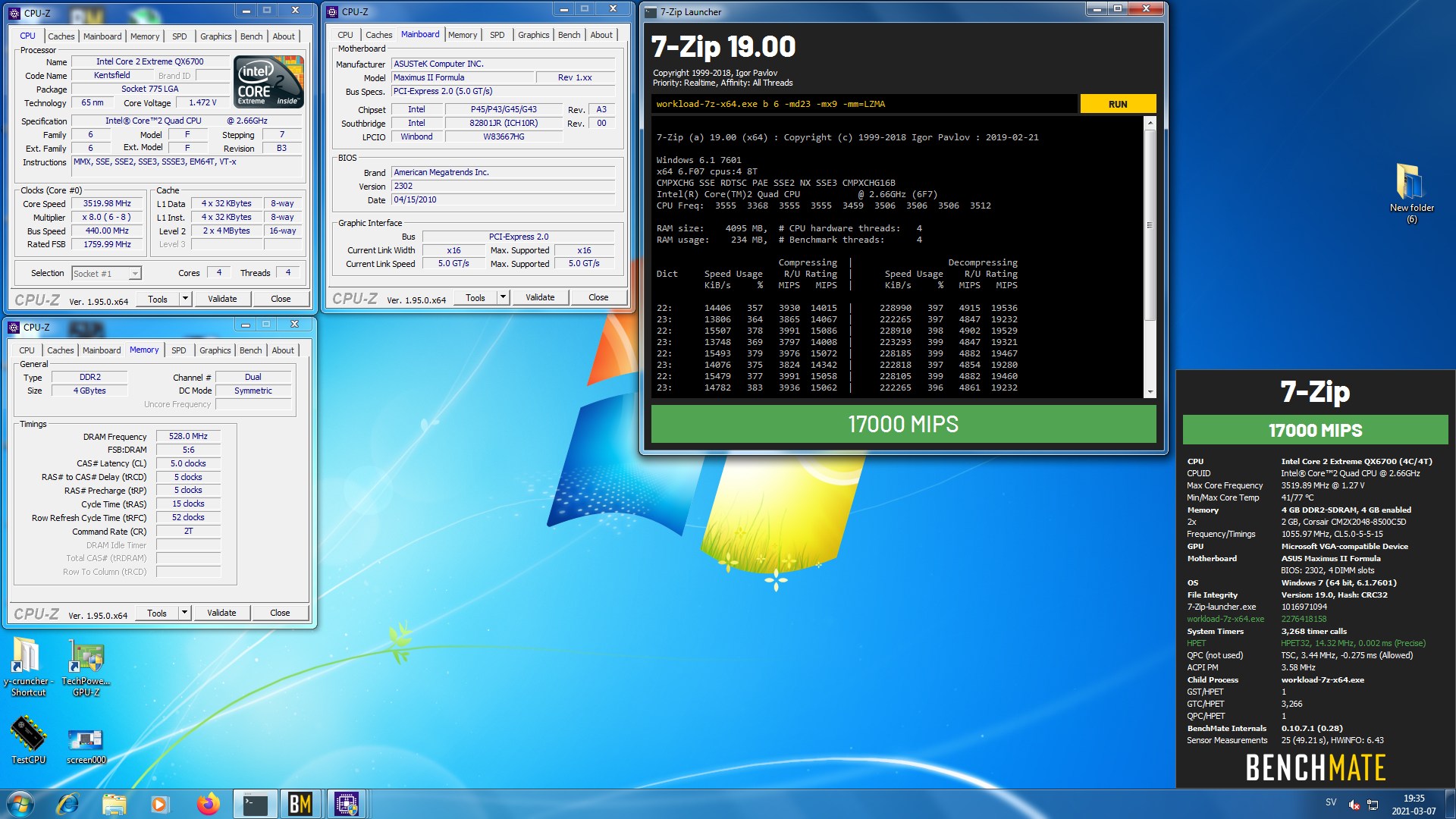Click the Memory CPU-Z window title icon

[x=13, y=328]
